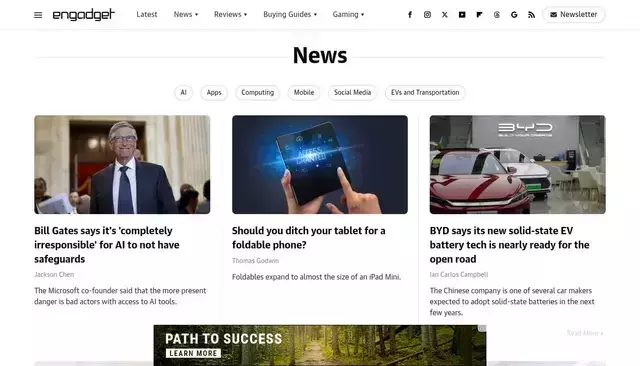This screenshot has height=366, width=640.
Task: Filter news by EVs and Transportation tag
Action: pos(425,93)
